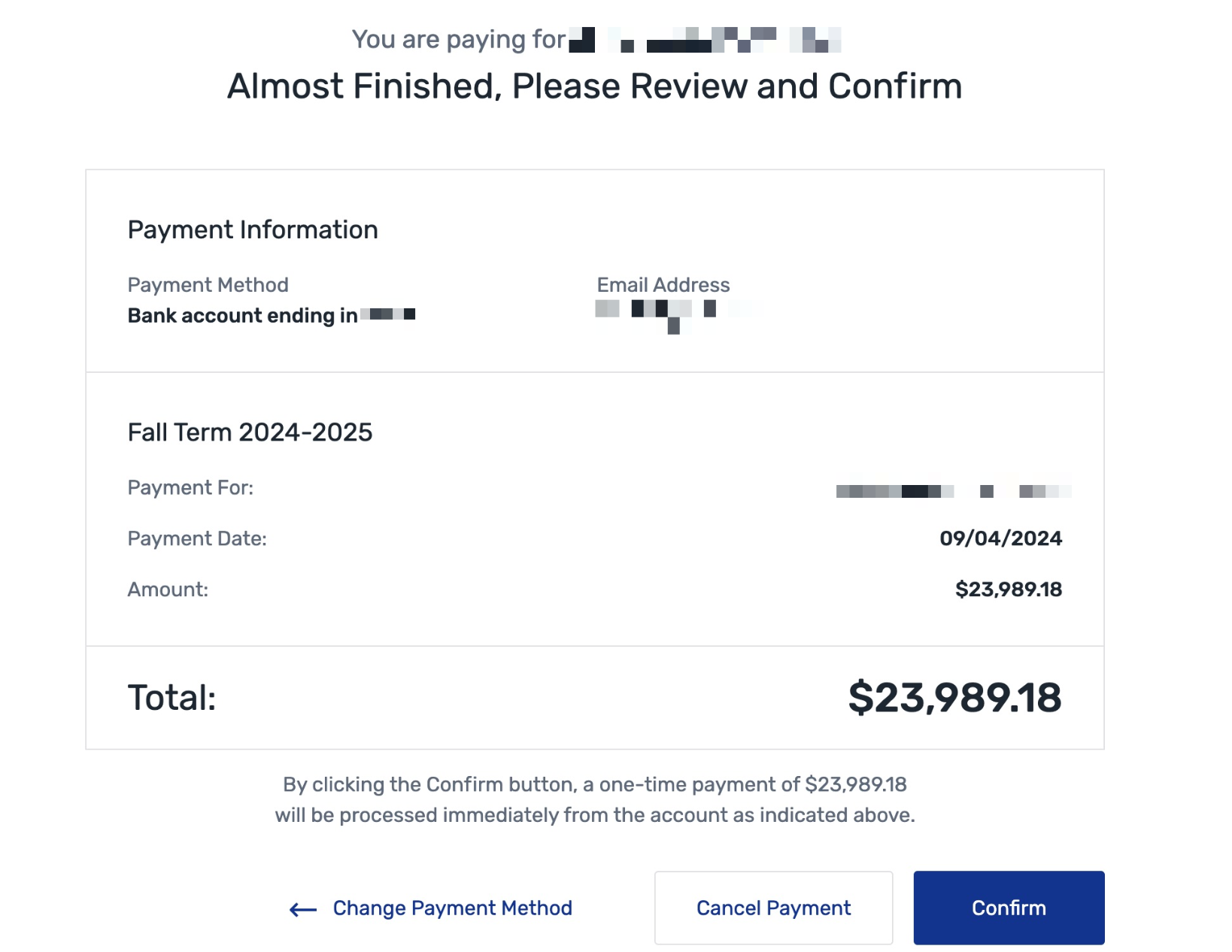Click the left arrow back icon
The height and width of the screenshot is (952, 1232).
pos(303,910)
